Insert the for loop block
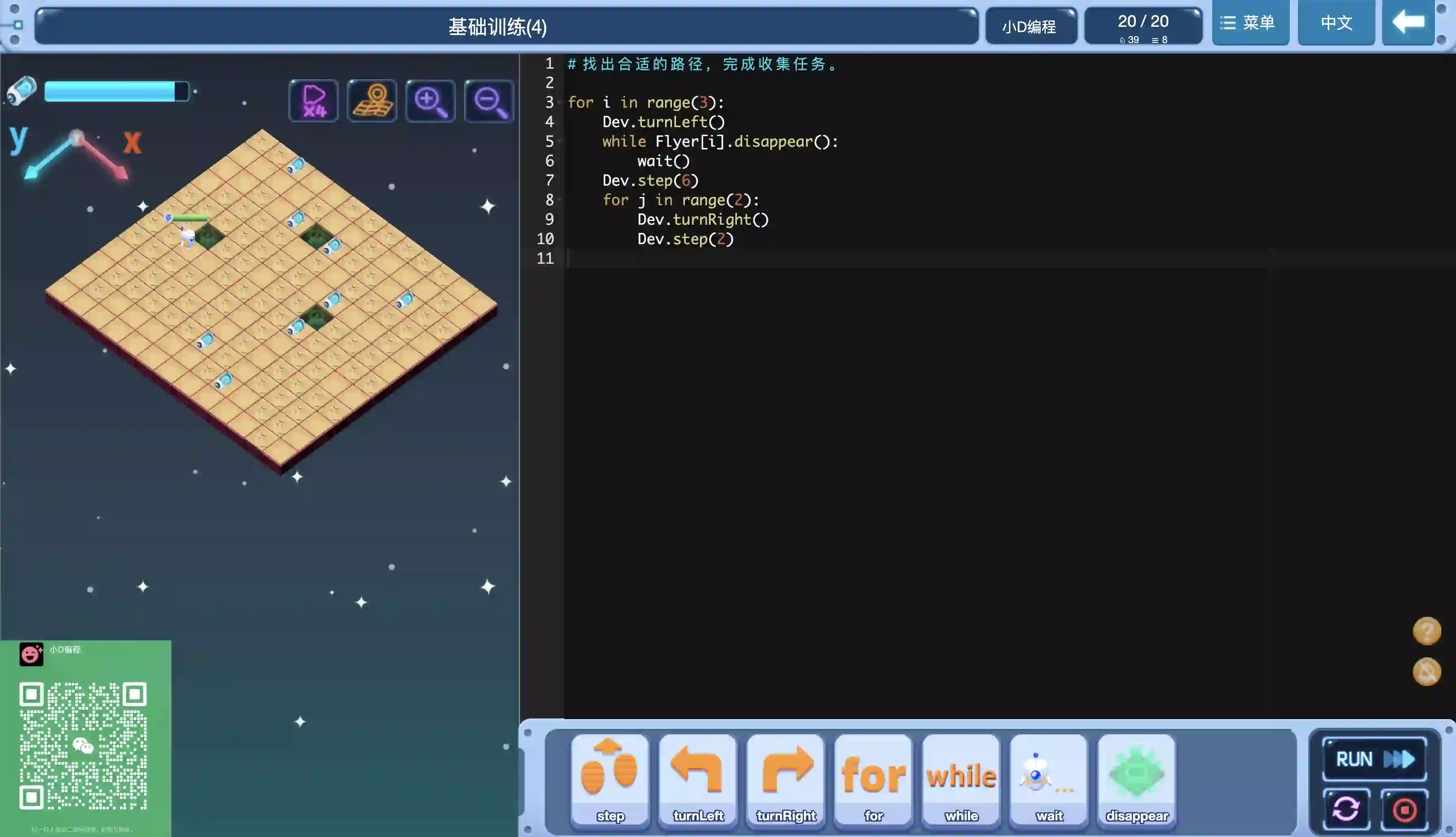Viewport: 1456px width, 837px height. tap(873, 778)
